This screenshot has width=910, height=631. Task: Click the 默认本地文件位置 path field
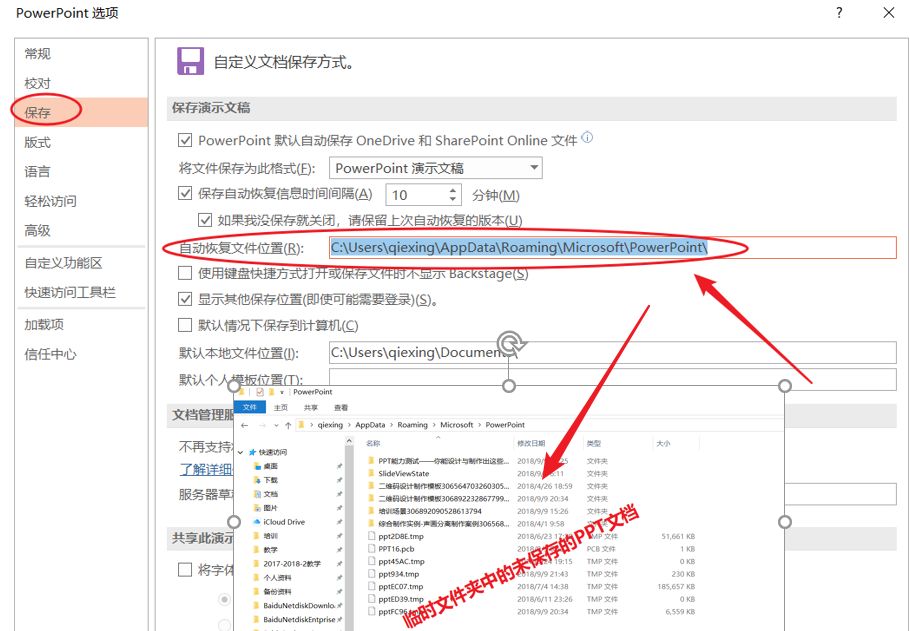pyautogui.click(x=613, y=352)
